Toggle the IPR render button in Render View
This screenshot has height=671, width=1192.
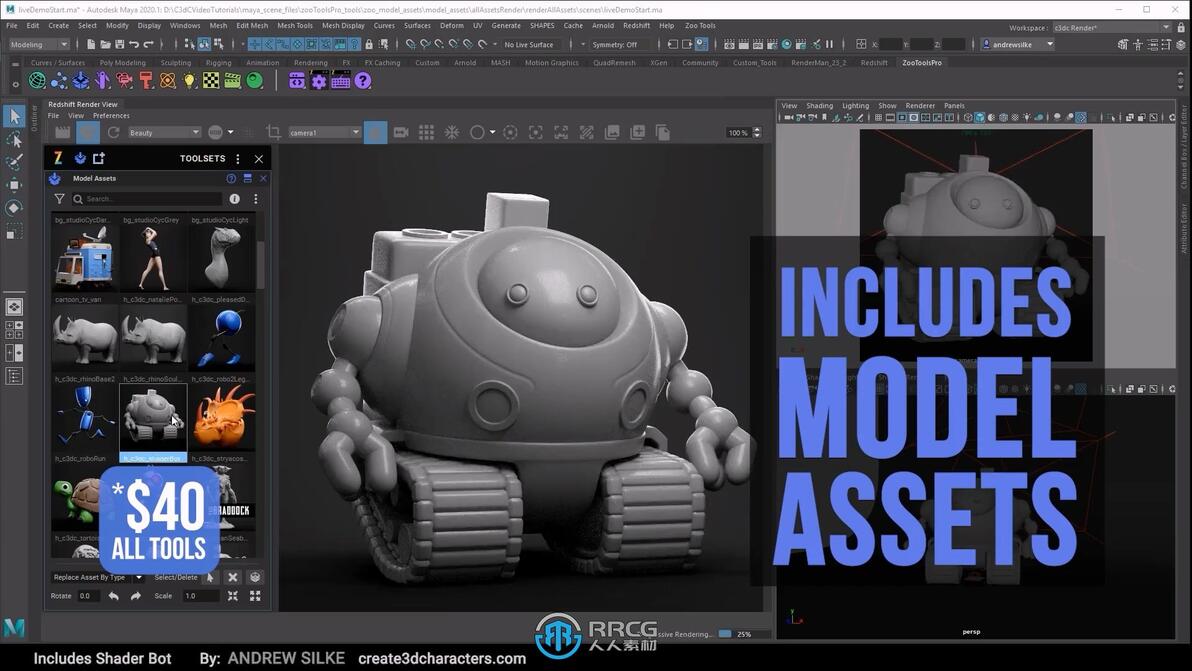(x=88, y=132)
